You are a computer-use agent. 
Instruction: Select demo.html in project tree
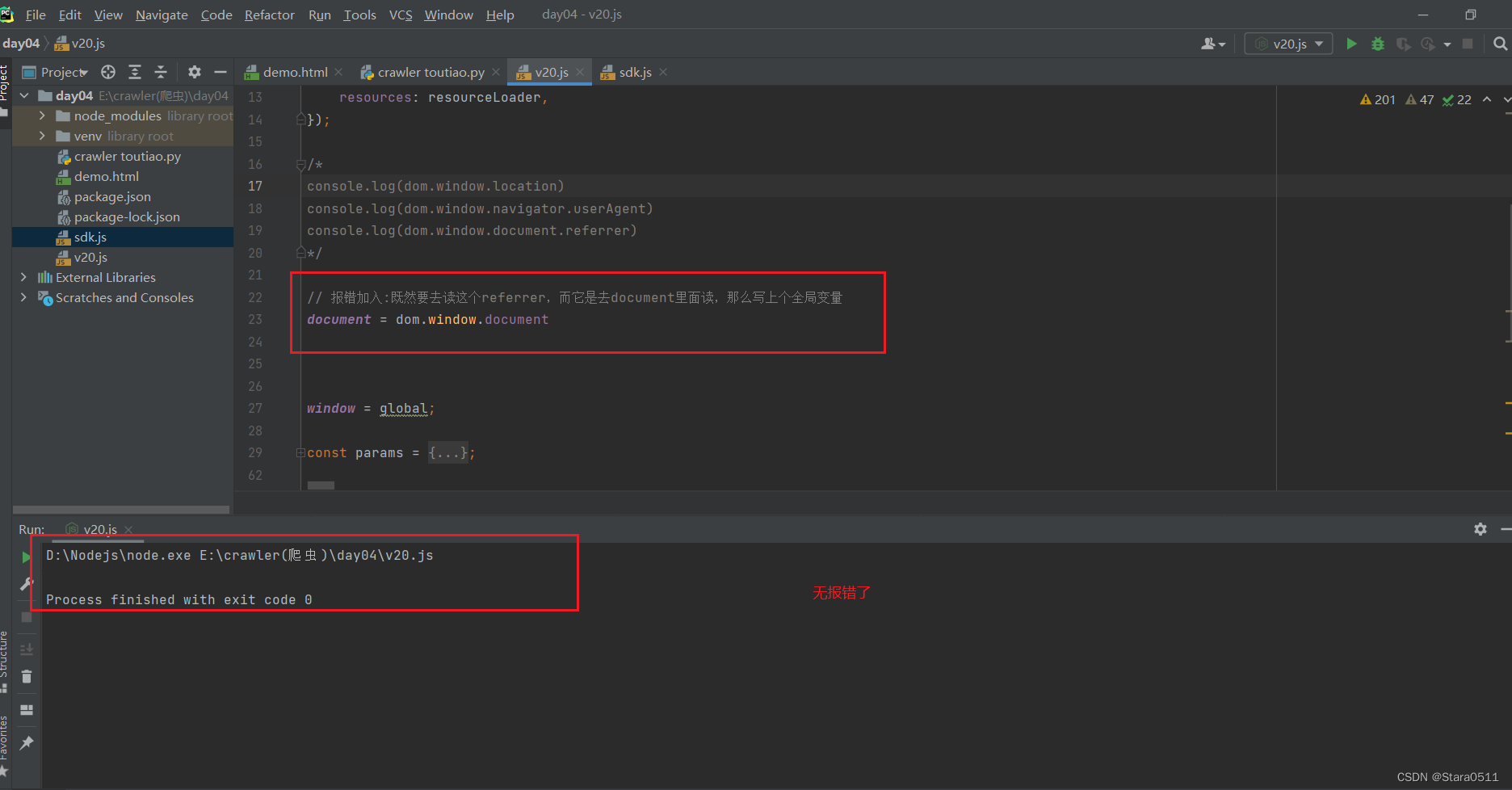point(107,176)
